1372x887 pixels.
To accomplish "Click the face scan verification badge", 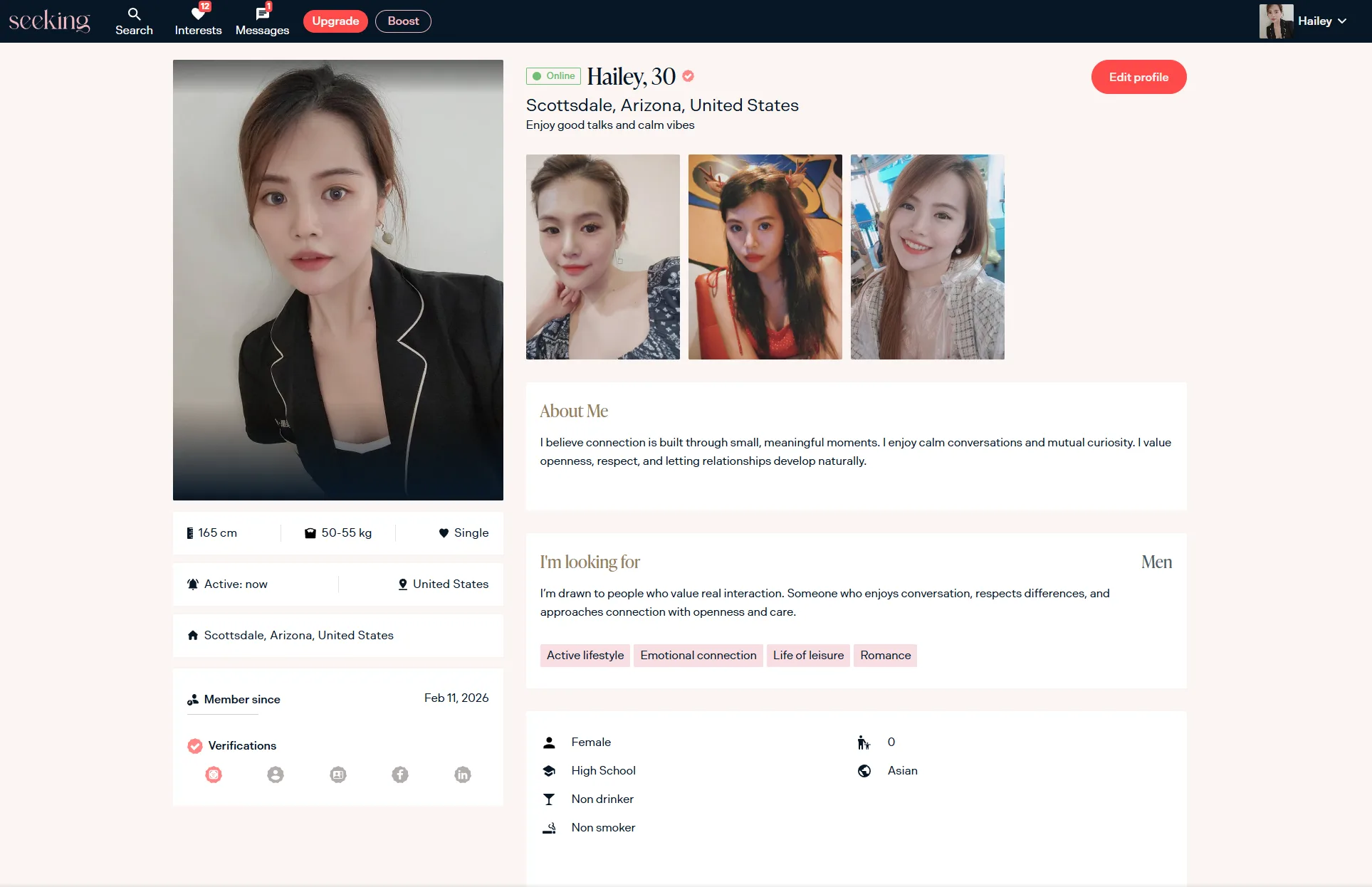I will point(214,775).
